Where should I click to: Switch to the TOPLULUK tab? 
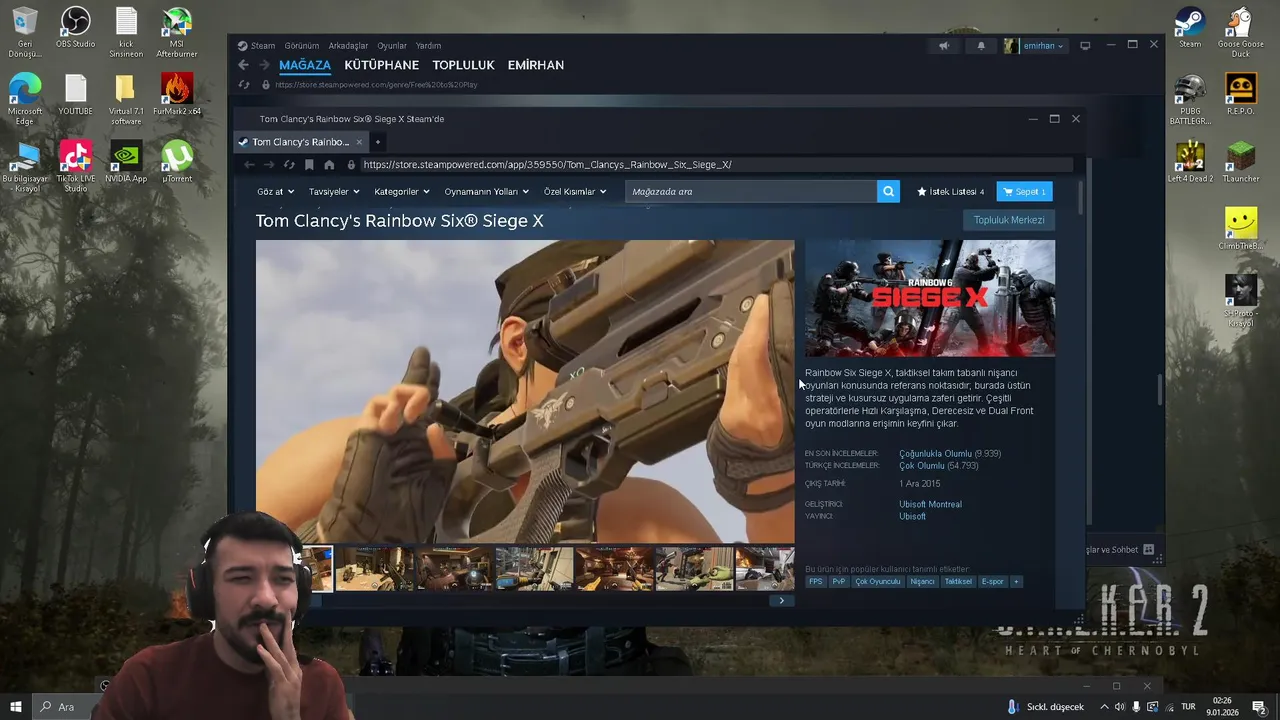click(x=464, y=65)
